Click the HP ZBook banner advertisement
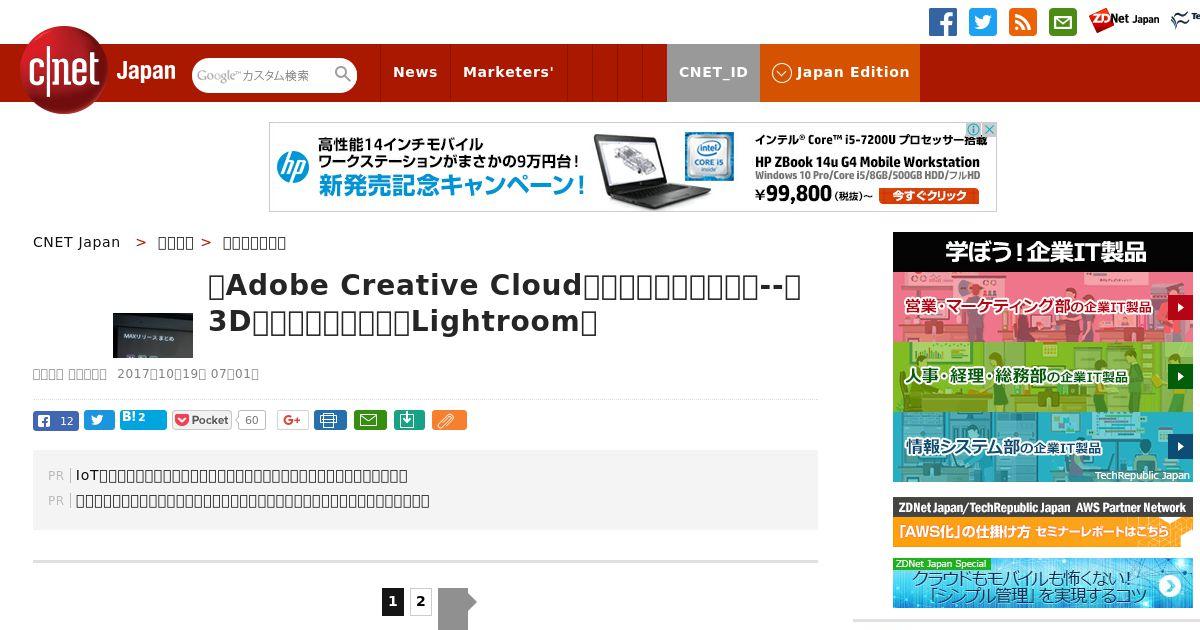Viewport: 1200px width, 630px height. coord(633,167)
